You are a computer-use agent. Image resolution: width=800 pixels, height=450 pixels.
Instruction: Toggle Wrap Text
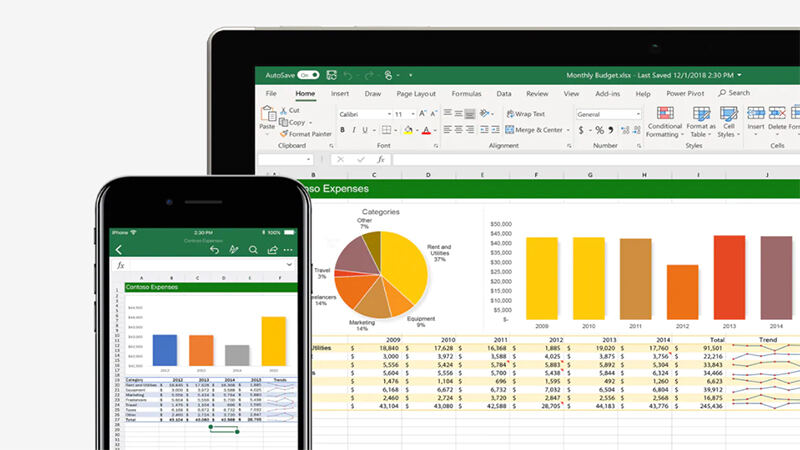526,114
